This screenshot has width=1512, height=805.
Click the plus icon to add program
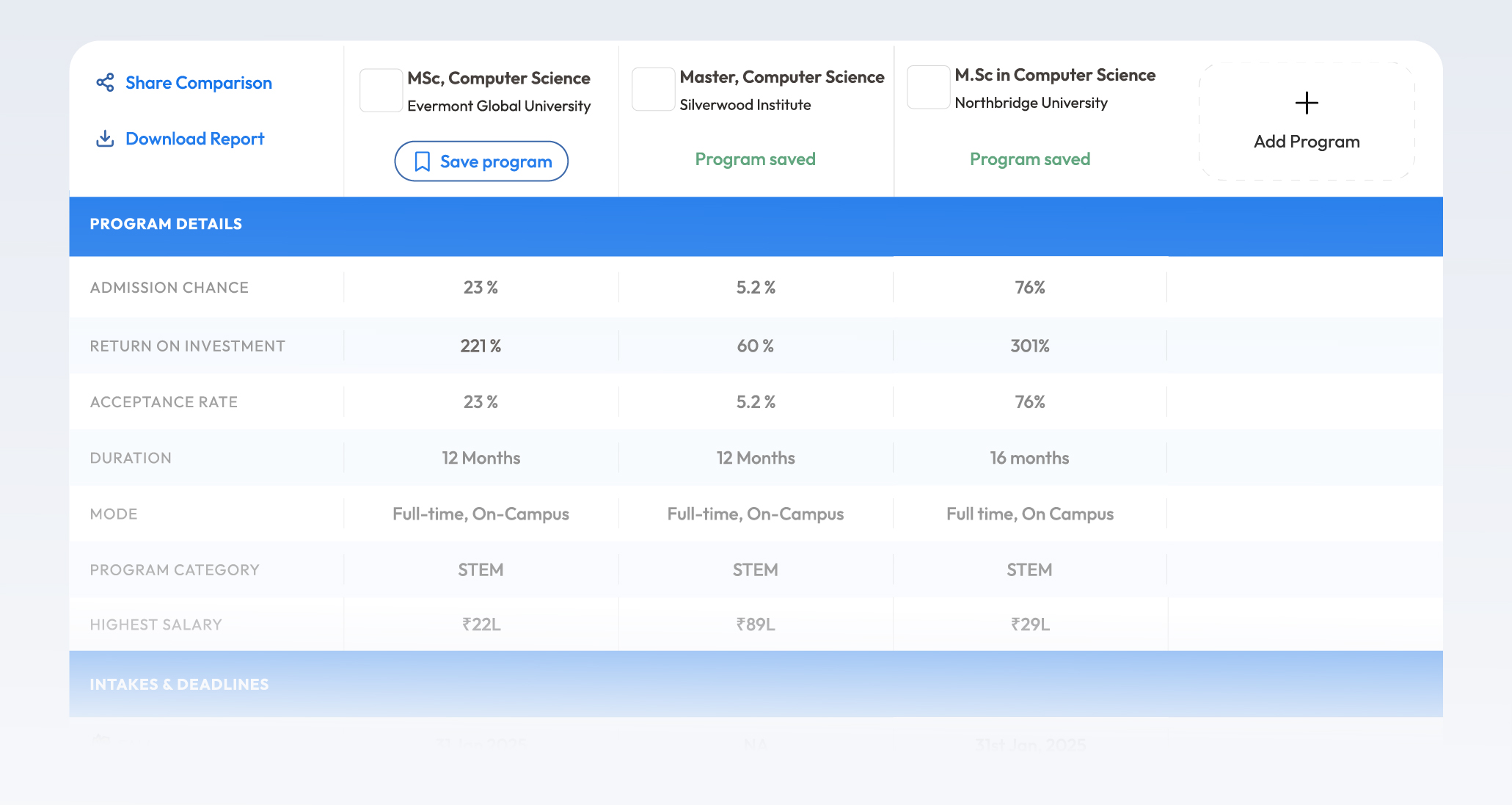[x=1307, y=103]
